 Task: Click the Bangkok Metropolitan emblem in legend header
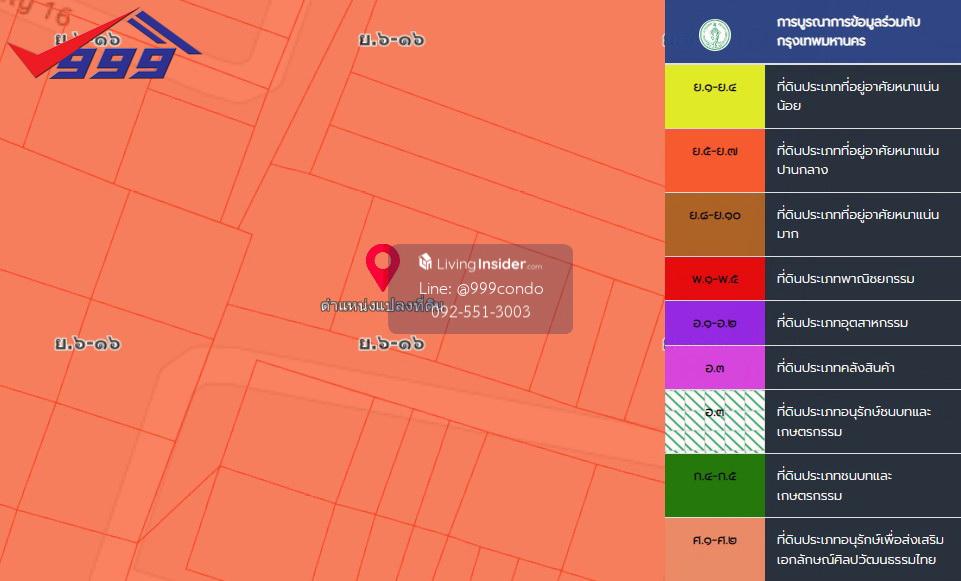tap(714, 36)
